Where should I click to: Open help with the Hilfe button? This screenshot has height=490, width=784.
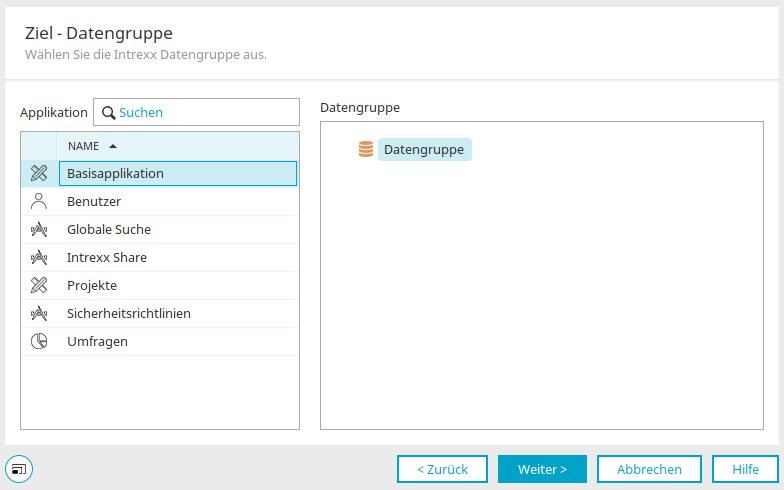(x=745, y=469)
